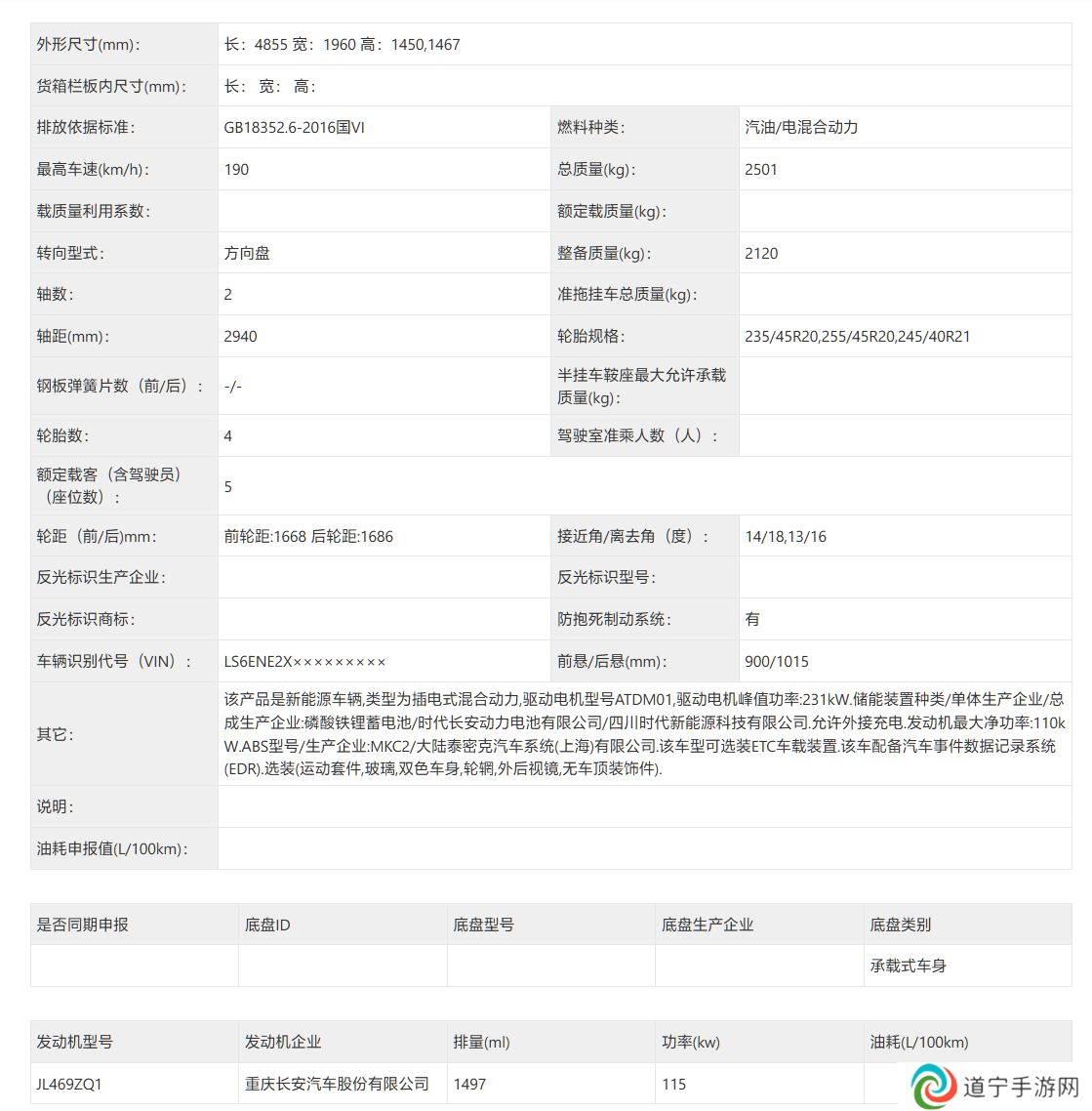Click tire spec 235/45R20,255/45R20,245/40R21
The width and height of the screenshot is (1092, 1111).
click(x=858, y=337)
